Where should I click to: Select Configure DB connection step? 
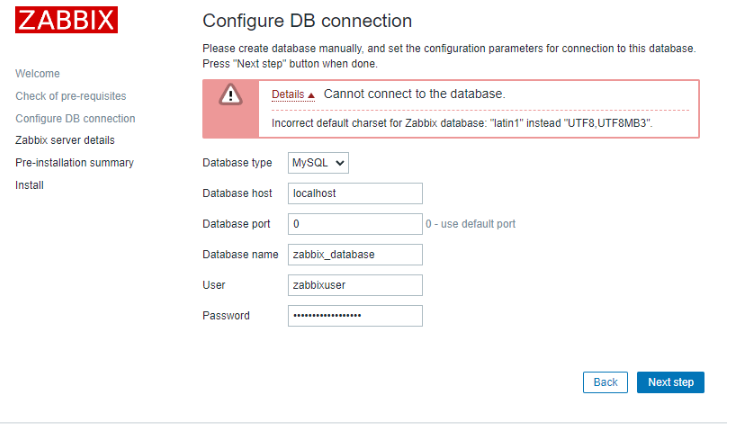tap(75, 118)
